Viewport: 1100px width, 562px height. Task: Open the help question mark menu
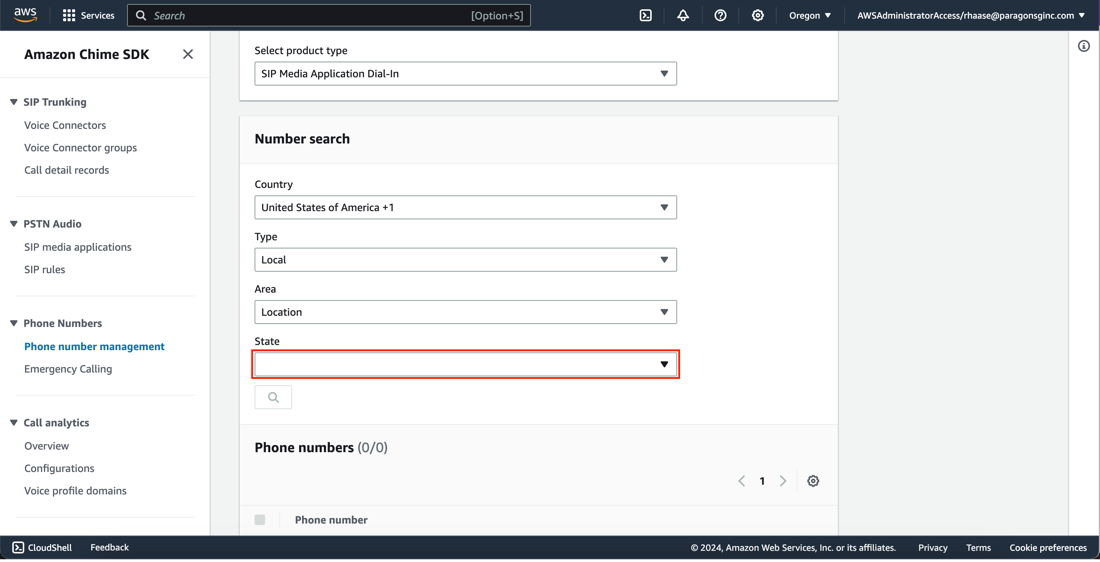720,15
